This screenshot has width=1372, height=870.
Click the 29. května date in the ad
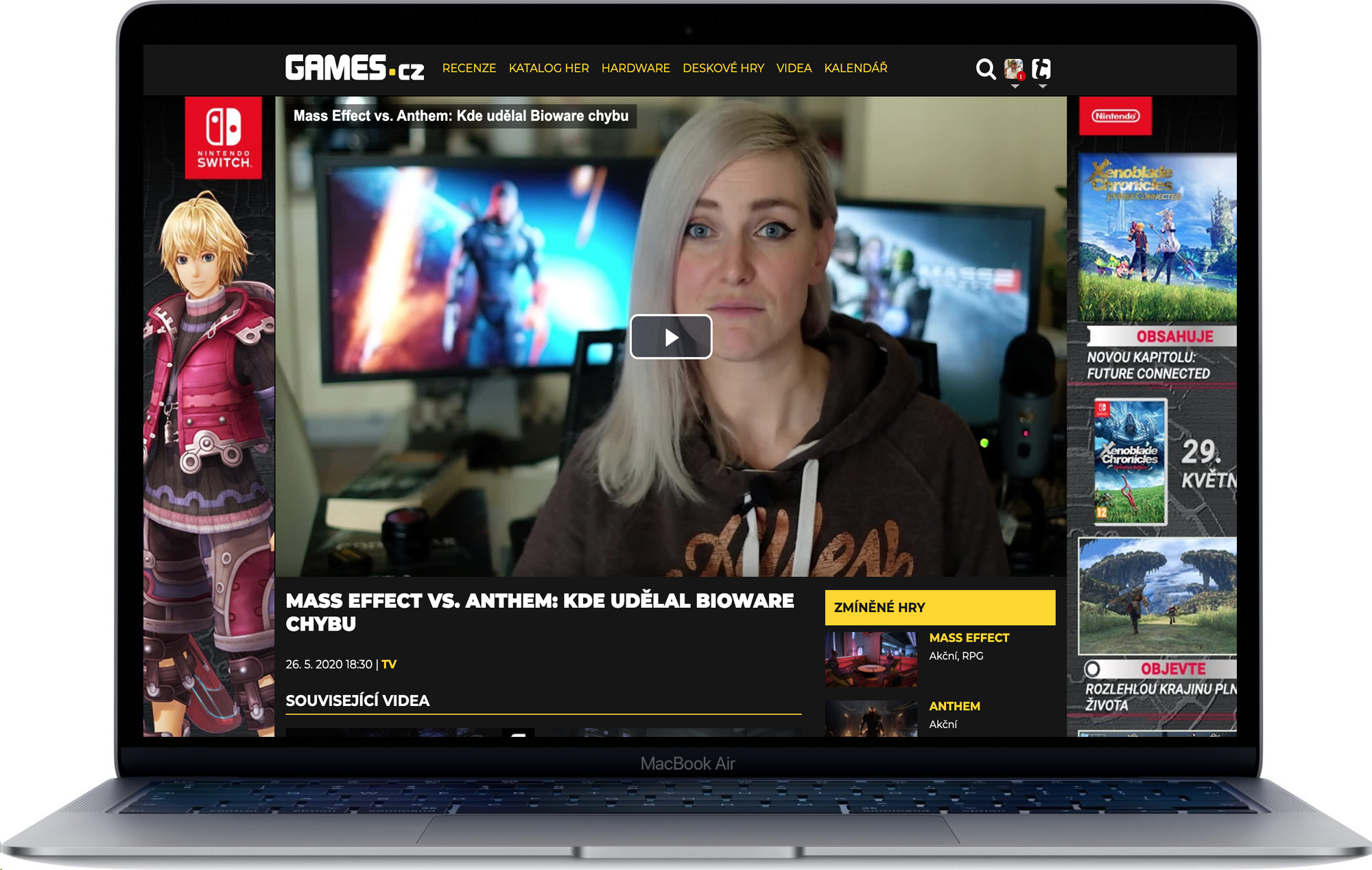[x=1209, y=465]
